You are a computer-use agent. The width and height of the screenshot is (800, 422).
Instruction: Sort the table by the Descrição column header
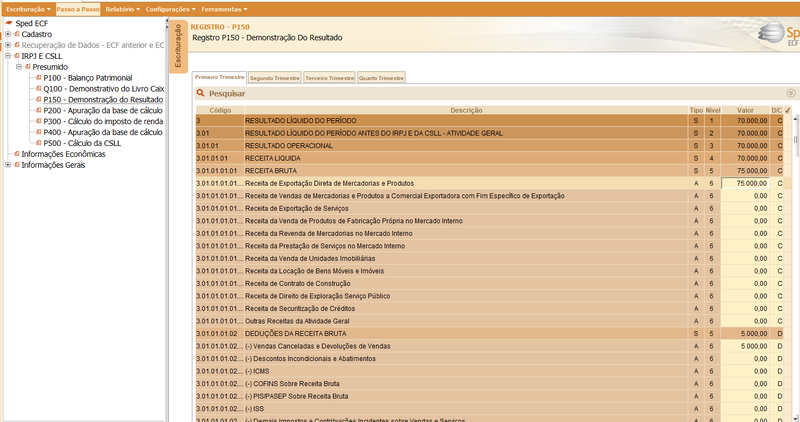point(466,110)
